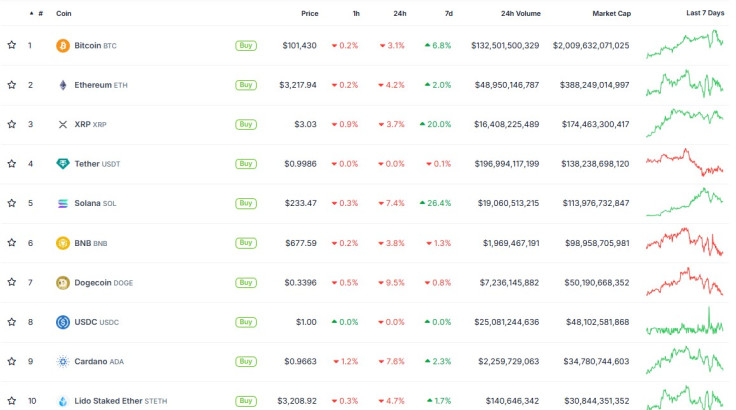736x410 pixels.
Task: Select Solana 7d change 26.4%
Action: point(435,203)
